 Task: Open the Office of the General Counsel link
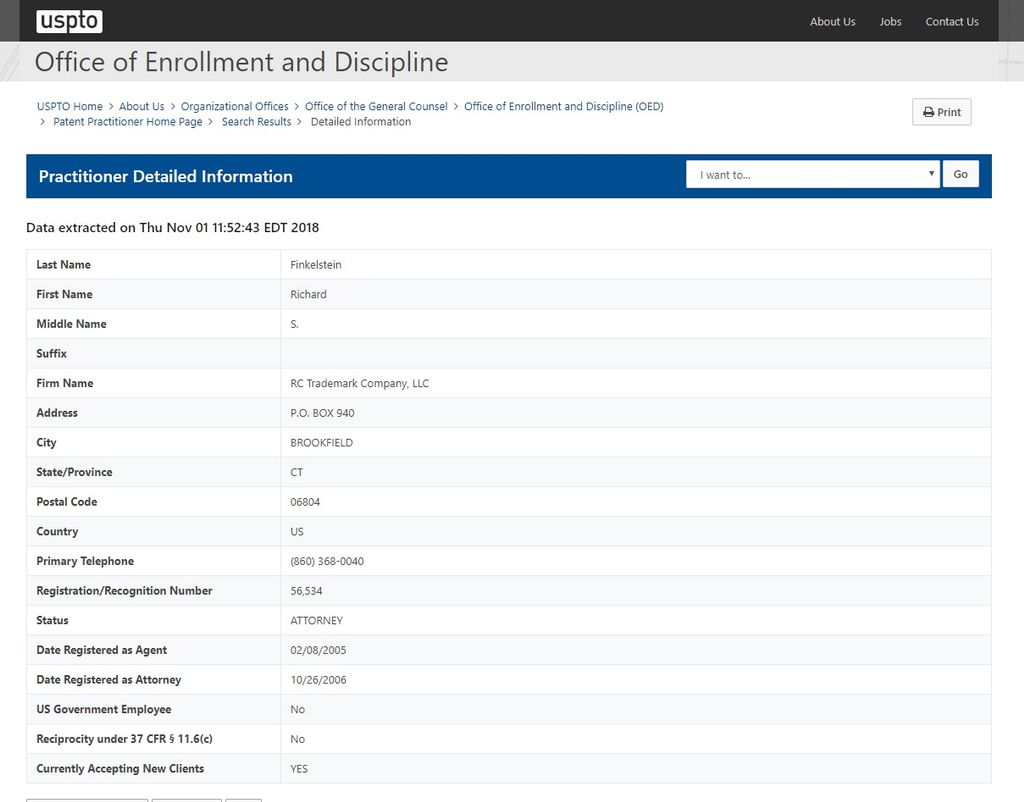coord(376,107)
